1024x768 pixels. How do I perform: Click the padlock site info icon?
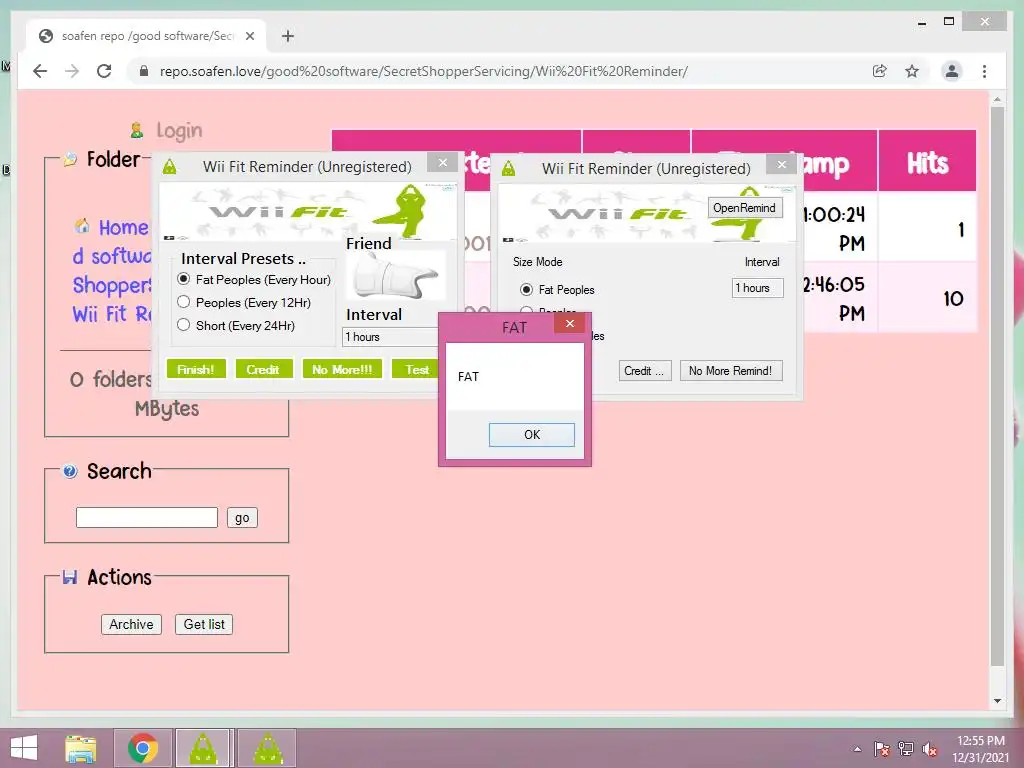144,71
